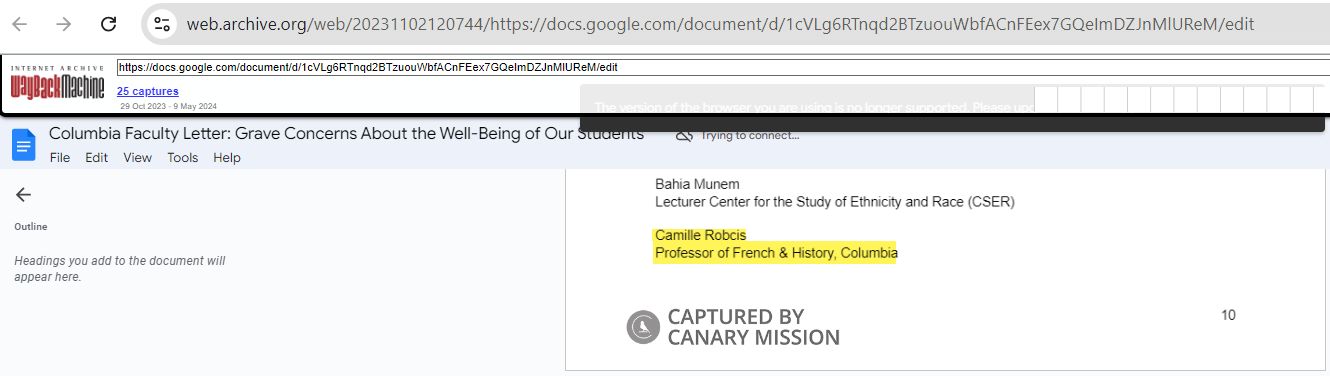Click the Google Docs blue document icon

coord(23,145)
